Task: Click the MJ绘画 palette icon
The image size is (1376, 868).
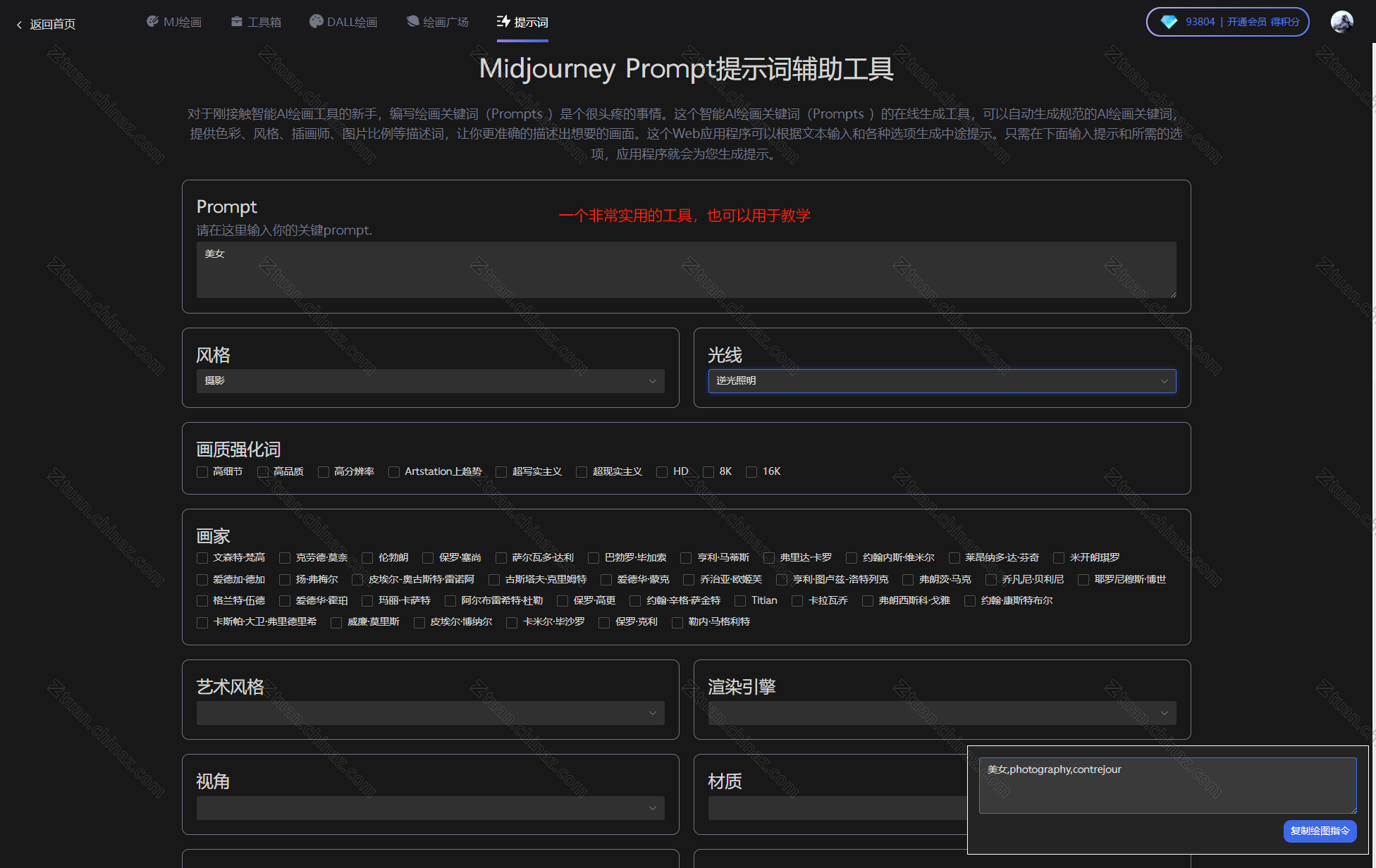Action: [x=152, y=22]
